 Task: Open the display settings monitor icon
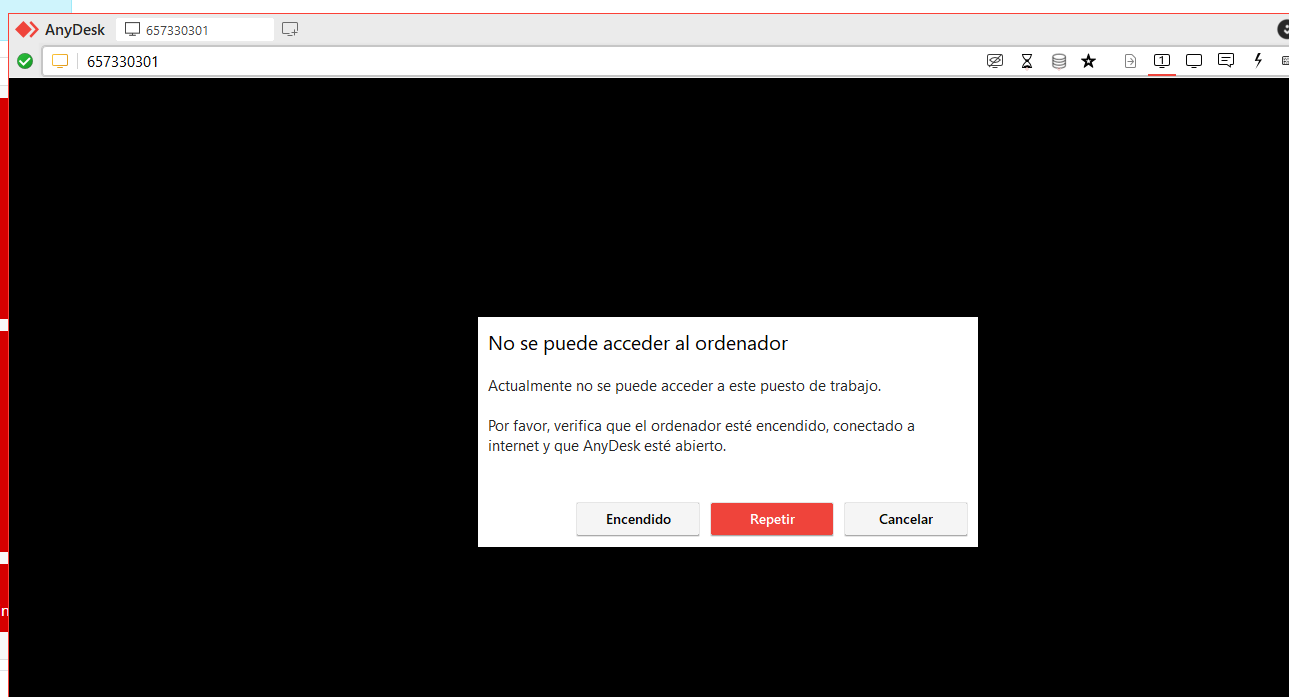(1193, 61)
